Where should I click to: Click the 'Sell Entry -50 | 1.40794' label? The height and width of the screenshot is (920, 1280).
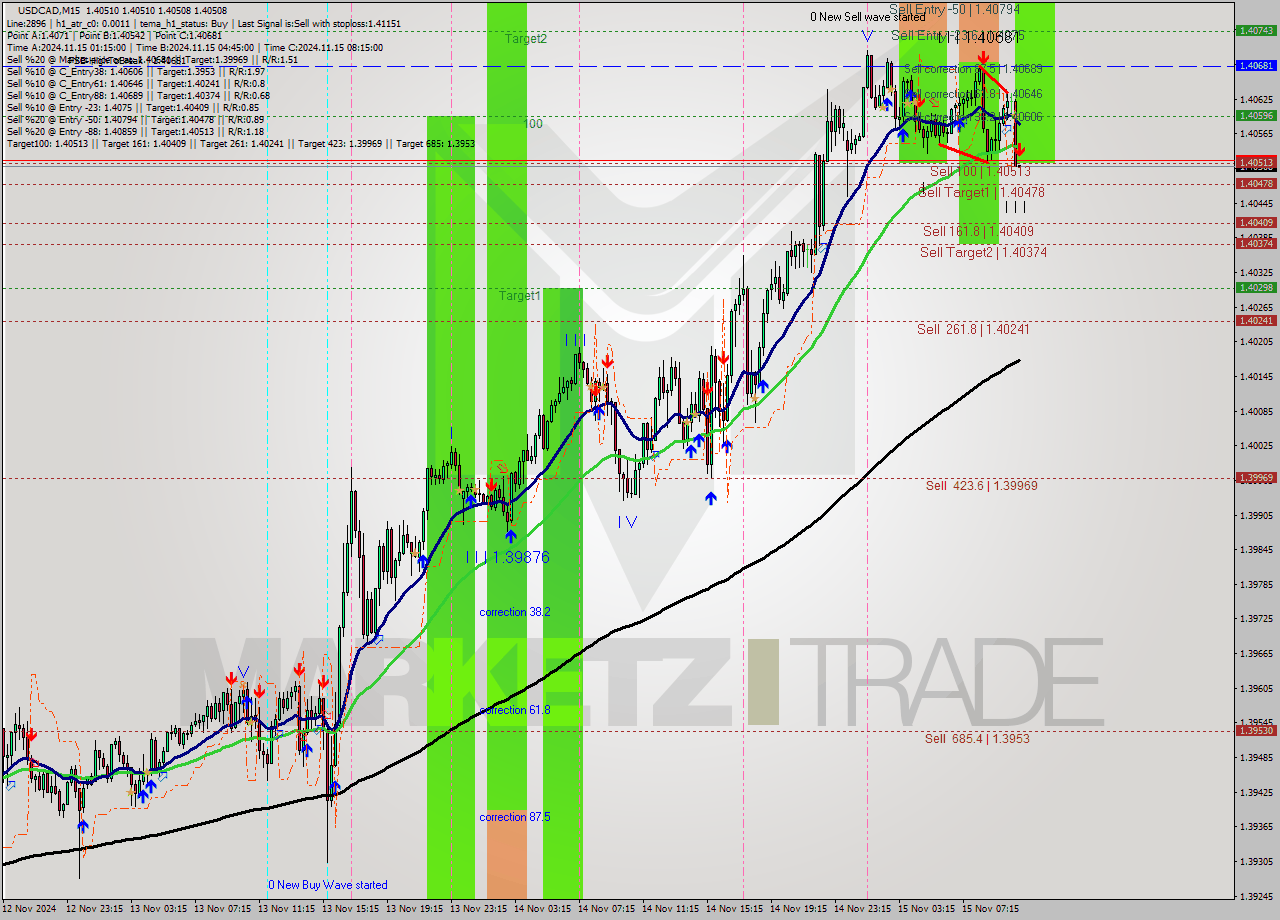[x=954, y=9]
